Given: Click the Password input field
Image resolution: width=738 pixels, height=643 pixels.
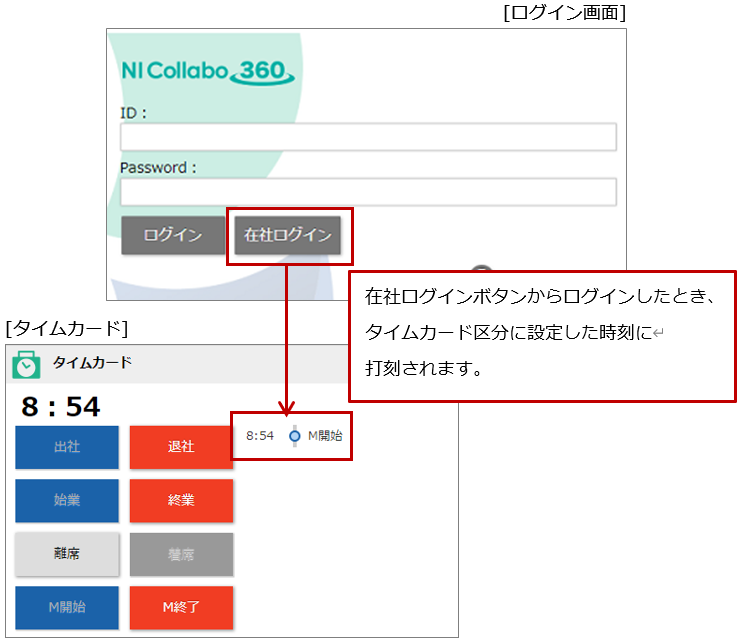Looking at the screenshot, I should tap(368, 192).
